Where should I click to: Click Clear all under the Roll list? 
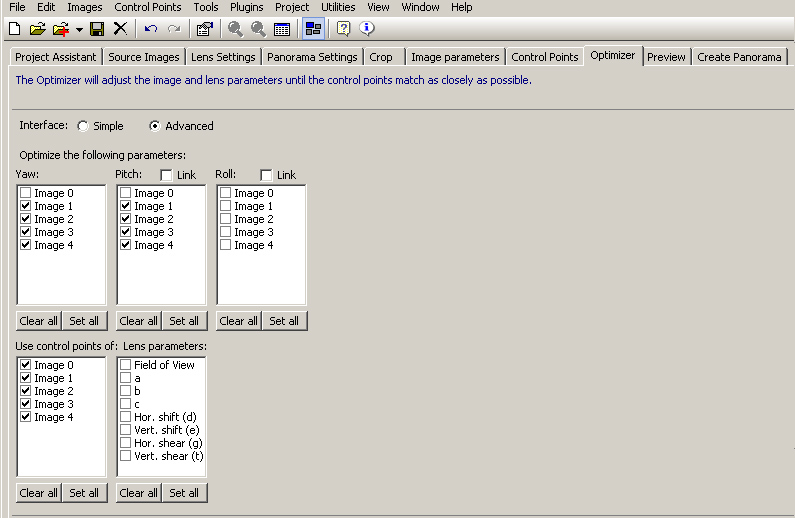click(238, 321)
